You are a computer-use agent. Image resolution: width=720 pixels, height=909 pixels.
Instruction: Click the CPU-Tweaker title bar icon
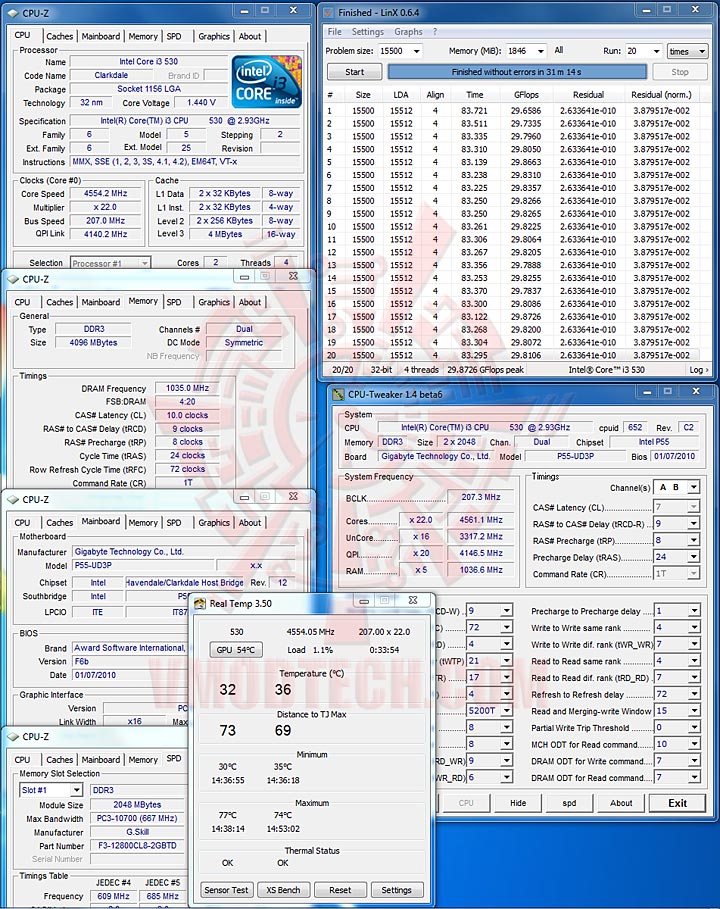click(x=338, y=394)
